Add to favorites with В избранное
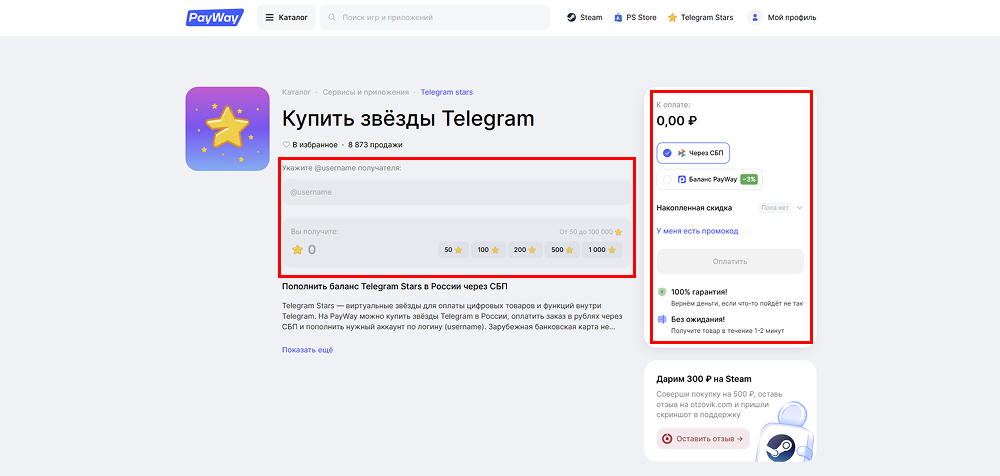The height and width of the screenshot is (476, 1000). coord(310,145)
